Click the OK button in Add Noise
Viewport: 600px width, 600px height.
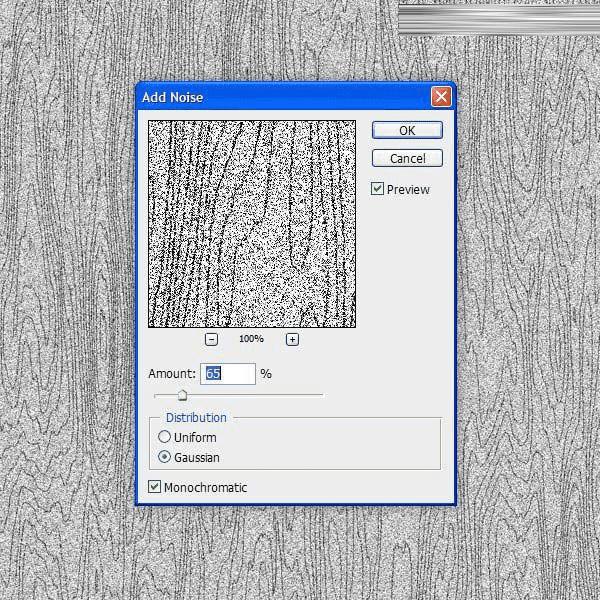click(x=407, y=130)
